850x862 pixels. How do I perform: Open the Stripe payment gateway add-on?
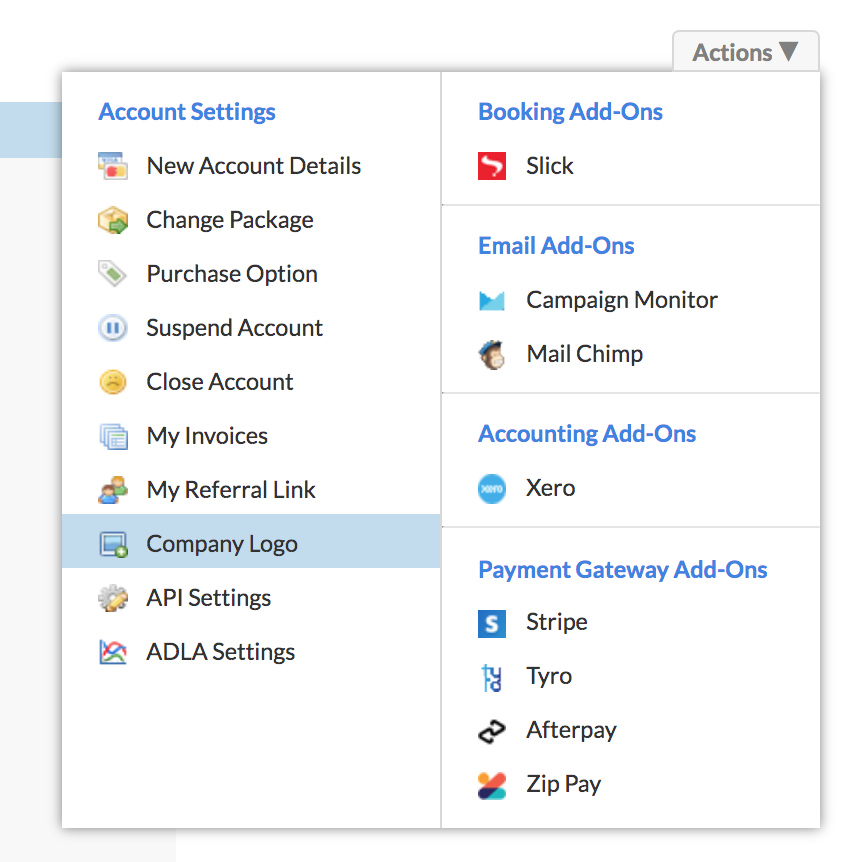631,623
